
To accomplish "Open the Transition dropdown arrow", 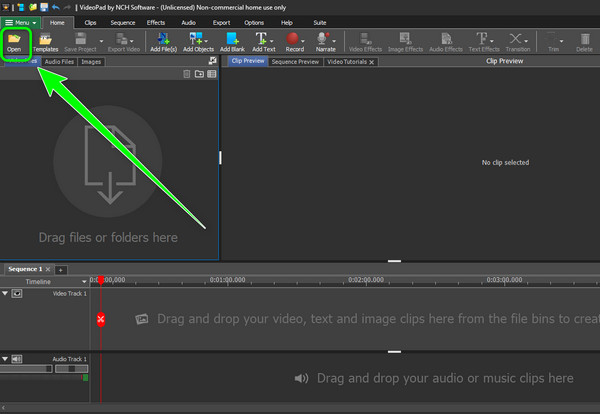I will (526, 41).
